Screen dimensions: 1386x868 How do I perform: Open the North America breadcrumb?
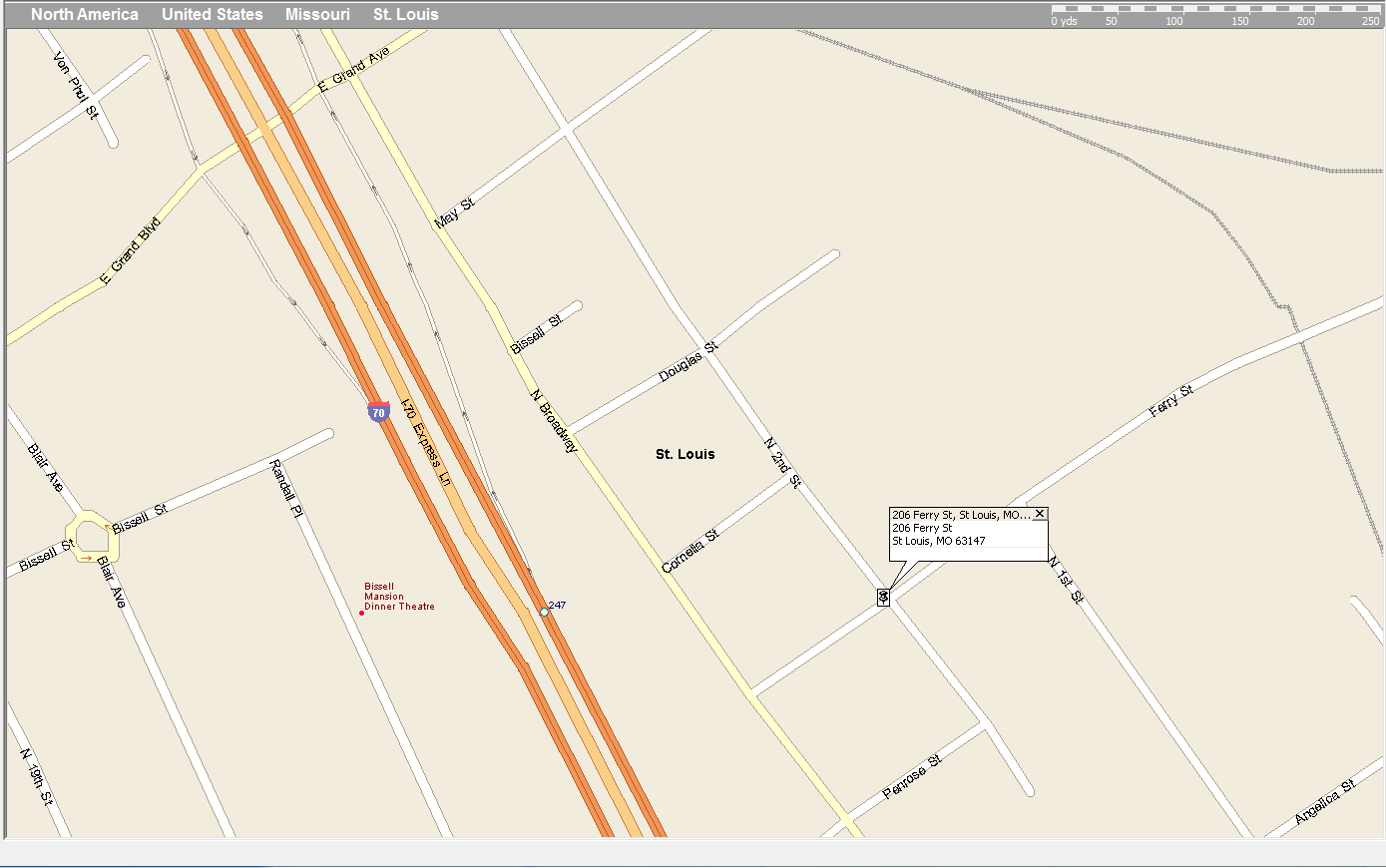tap(85, 14)
